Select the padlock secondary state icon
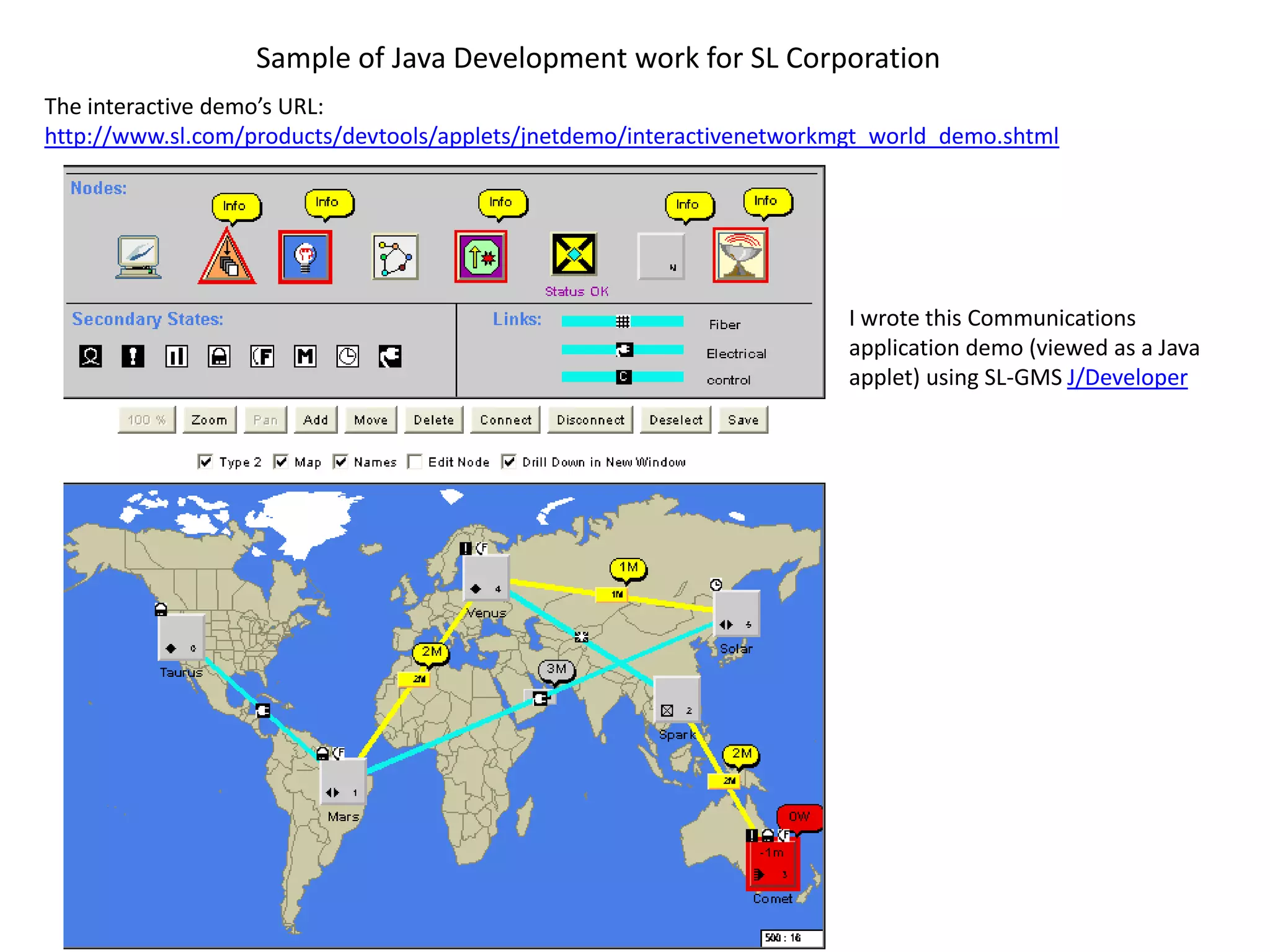The height and width of the screenshot is (952, 1270). tap(219, 356)
